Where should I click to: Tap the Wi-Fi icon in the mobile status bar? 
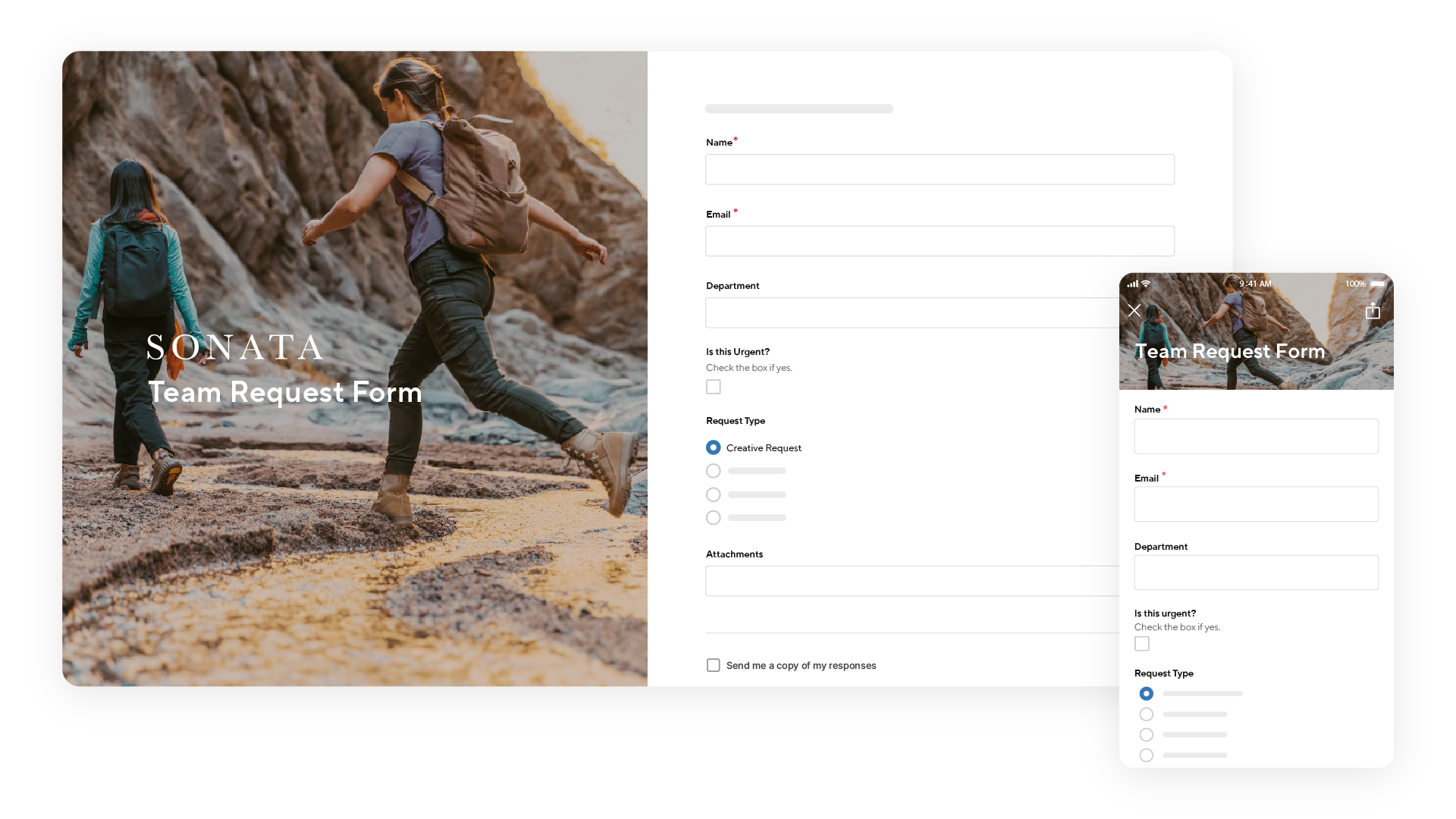(x=1145, y=283)
